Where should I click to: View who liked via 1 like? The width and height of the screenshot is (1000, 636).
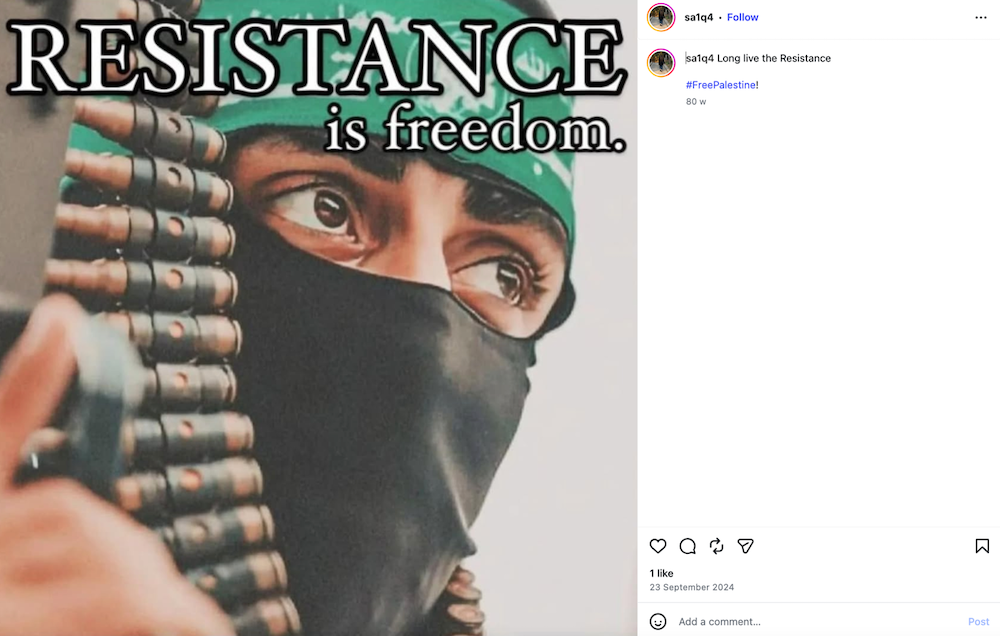(661, 573)
